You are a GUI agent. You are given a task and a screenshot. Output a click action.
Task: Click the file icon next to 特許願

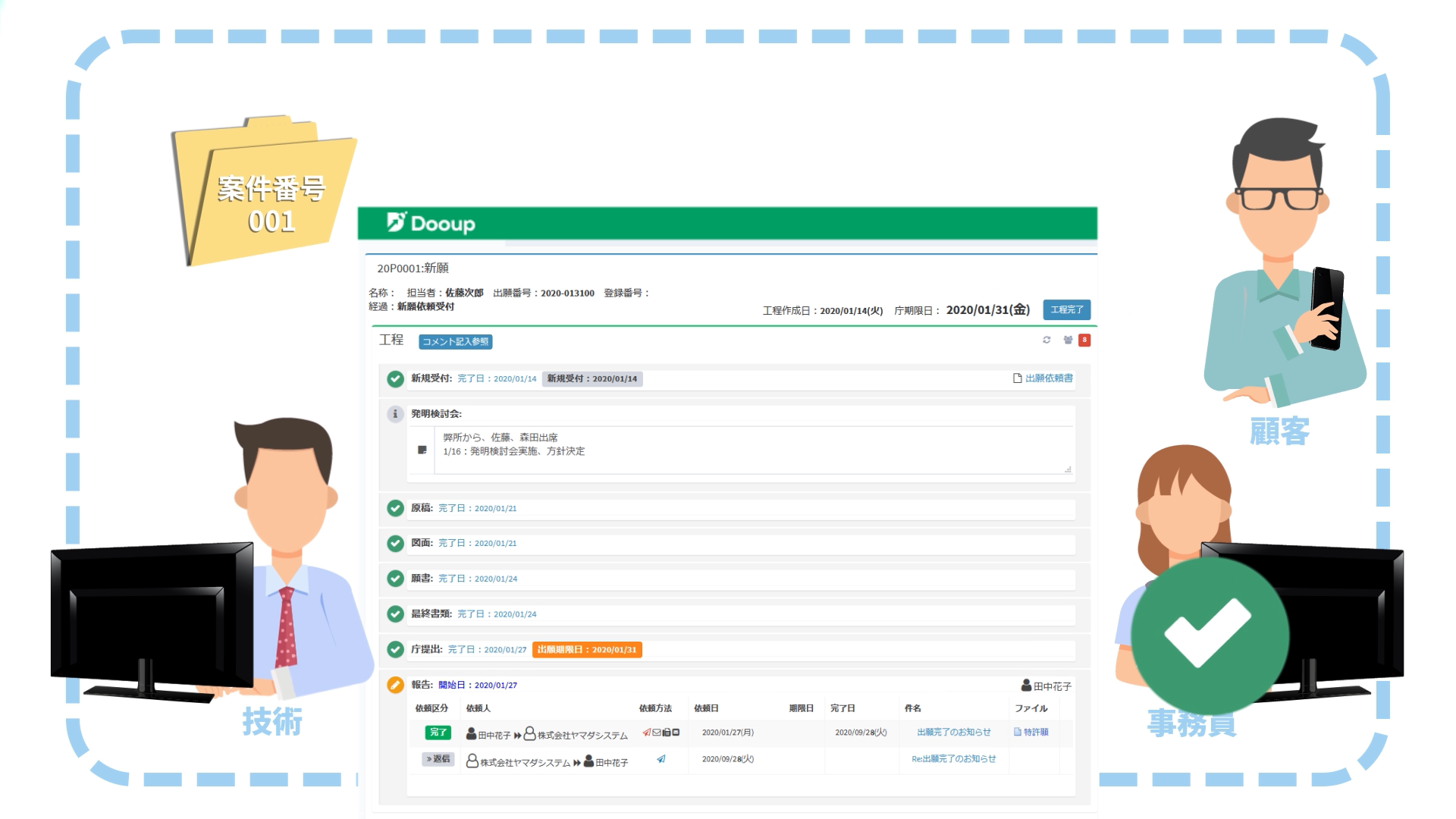click(x=1018, y=732)
